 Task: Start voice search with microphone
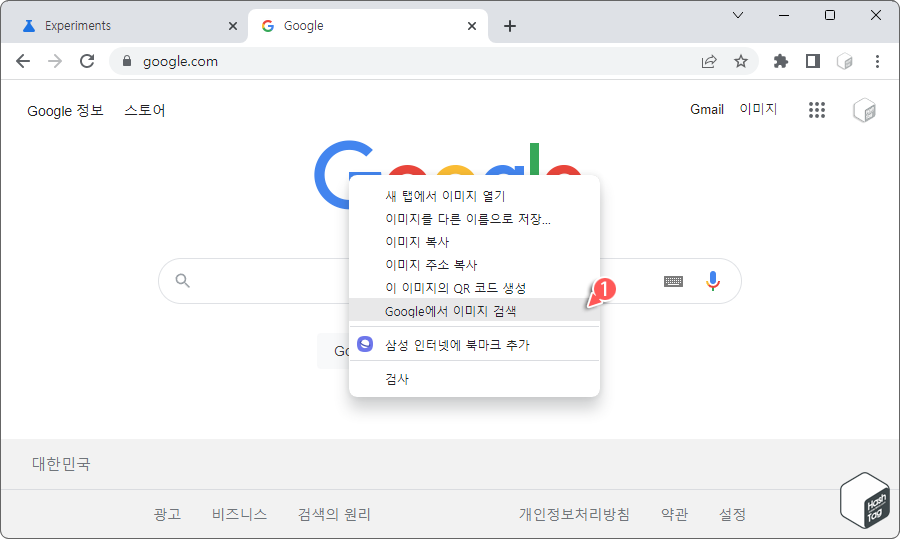[x=713, y=281]
